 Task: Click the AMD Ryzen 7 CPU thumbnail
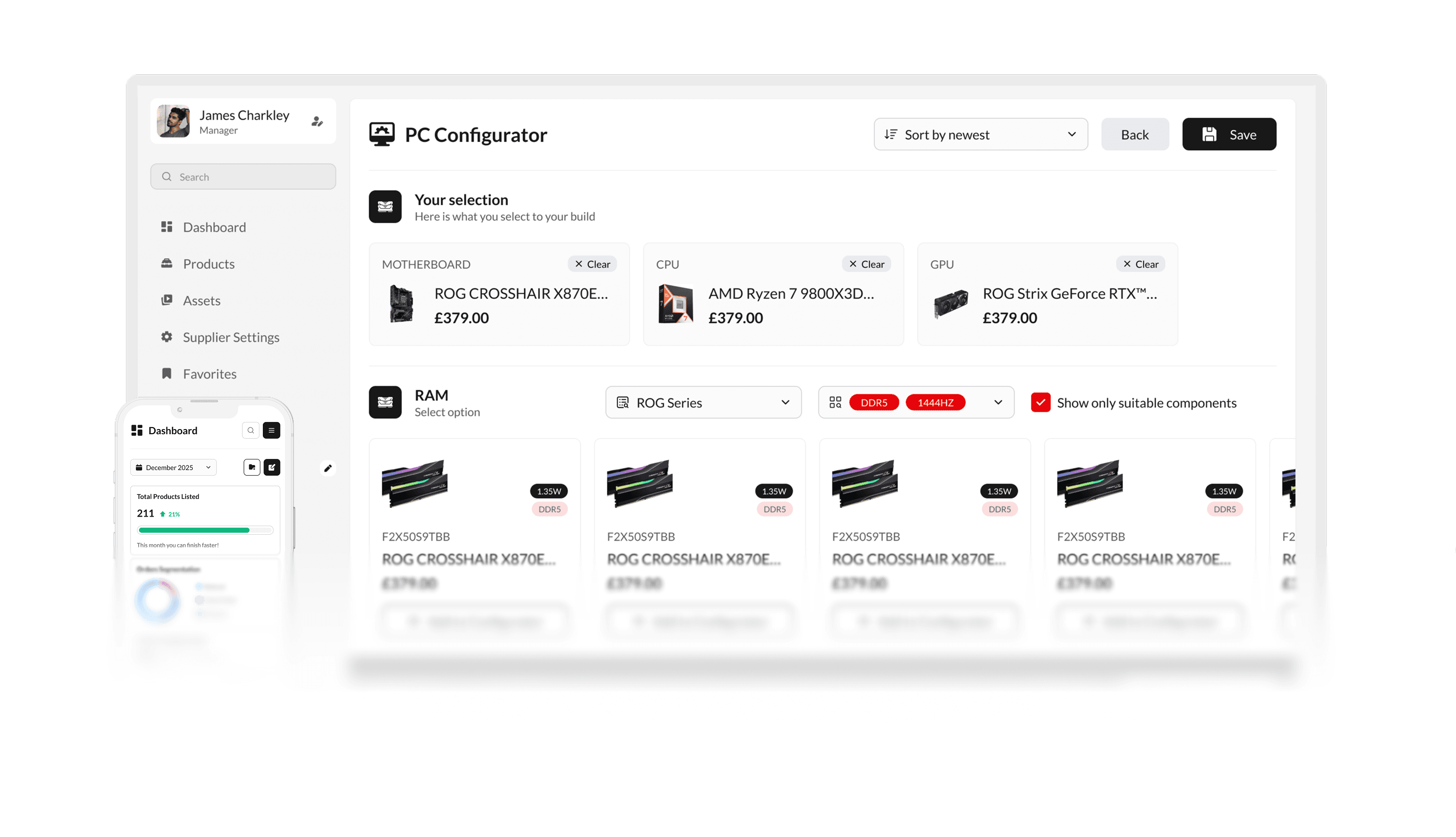tap(676, 304)
